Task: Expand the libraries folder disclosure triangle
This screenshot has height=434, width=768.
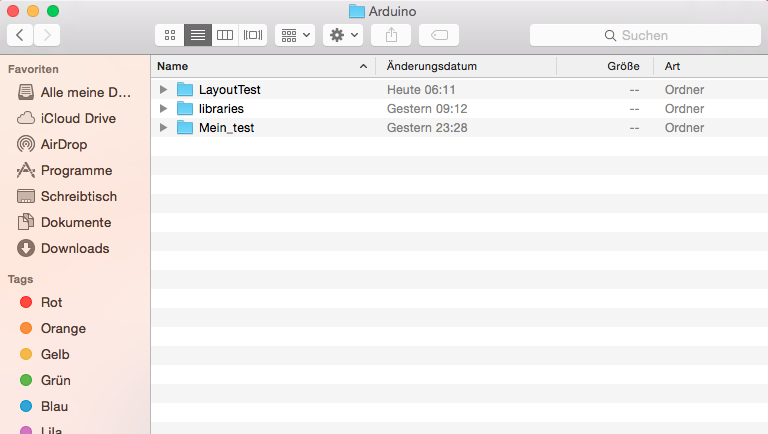Action: point(164,108)
